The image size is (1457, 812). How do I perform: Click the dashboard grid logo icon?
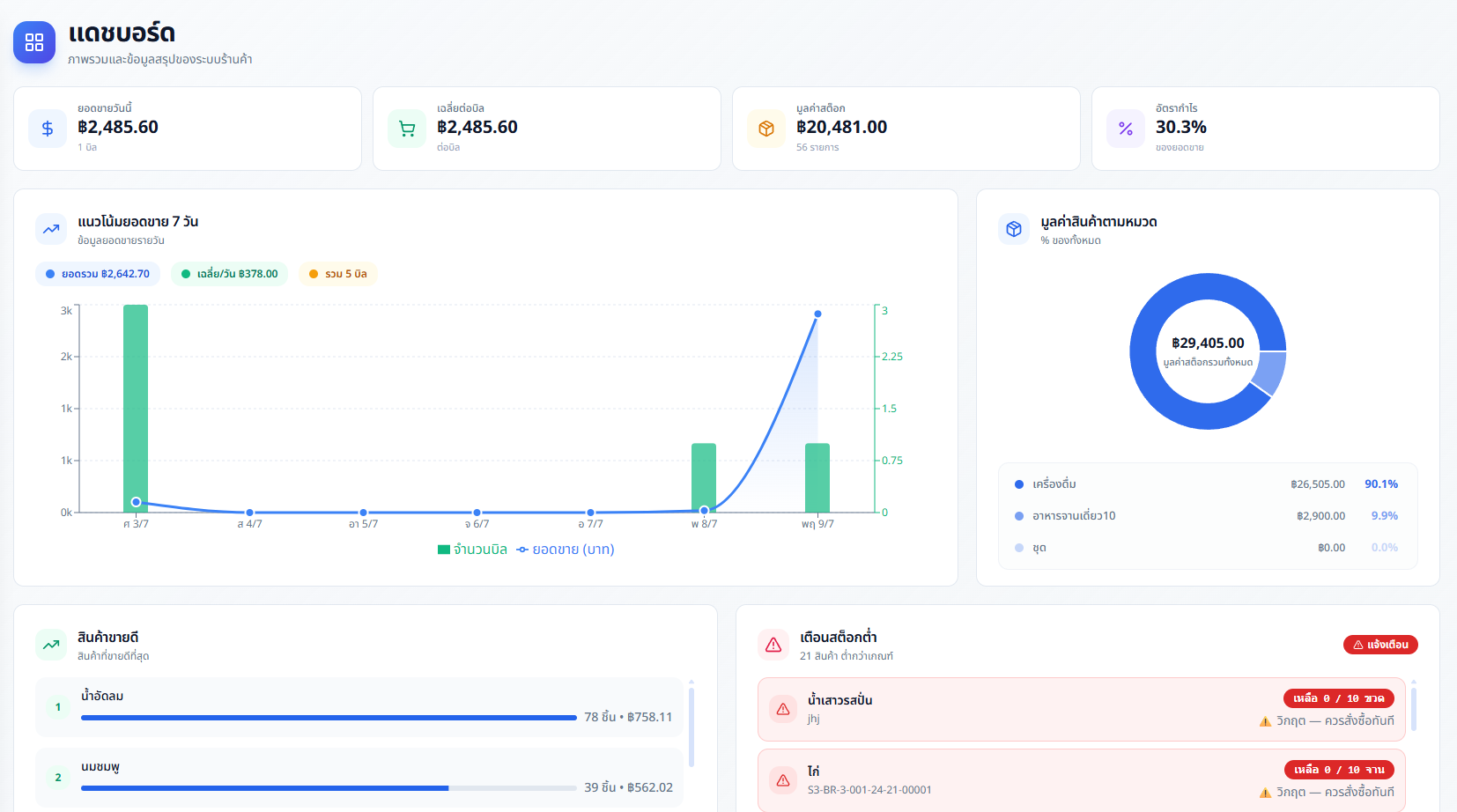[34, 42]
